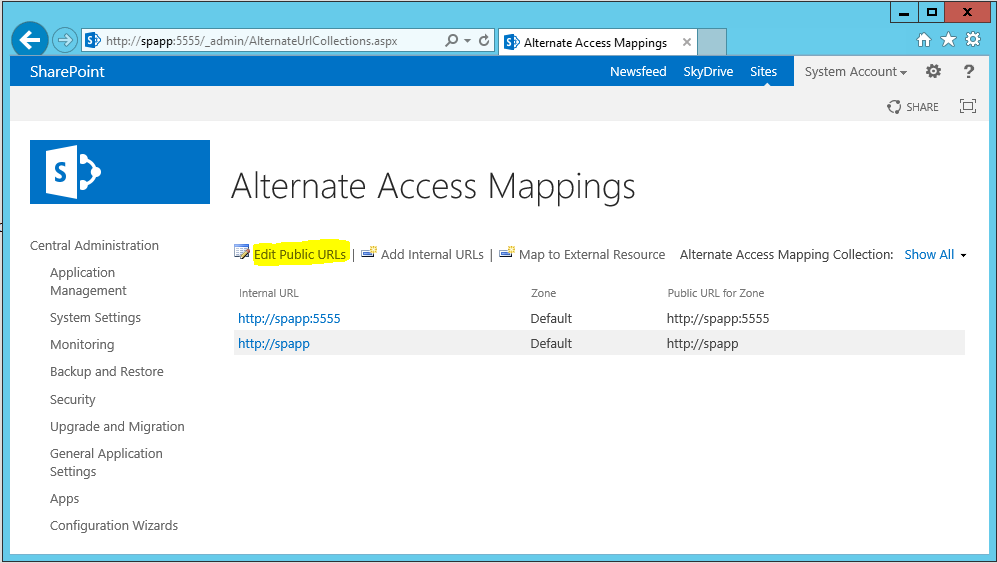Screen dimensions: 997x563
Task: Open Configuration Wizards in sidebar
Action: click(114, 525)
